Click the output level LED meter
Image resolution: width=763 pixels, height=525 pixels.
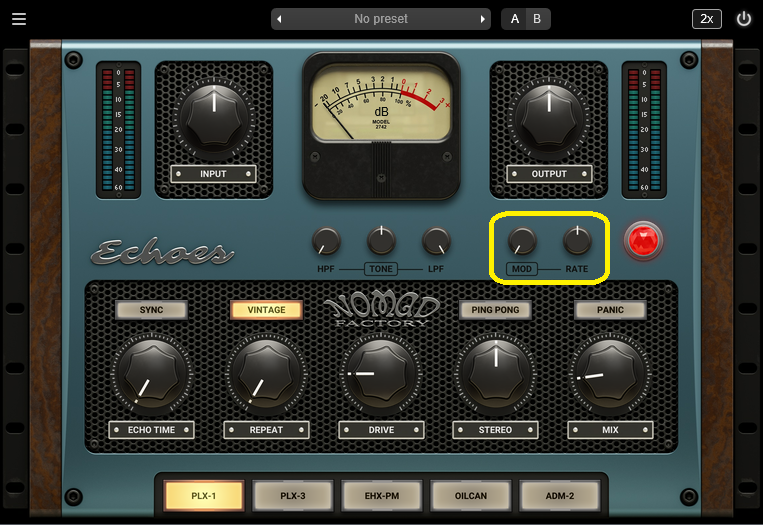[644, 130]
